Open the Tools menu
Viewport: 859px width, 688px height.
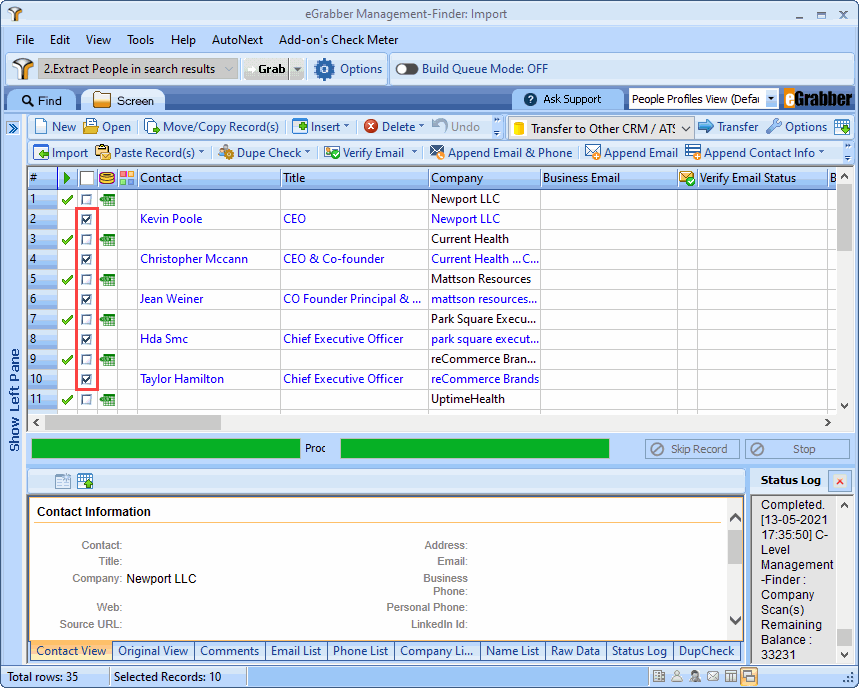[x=140, y=40]
